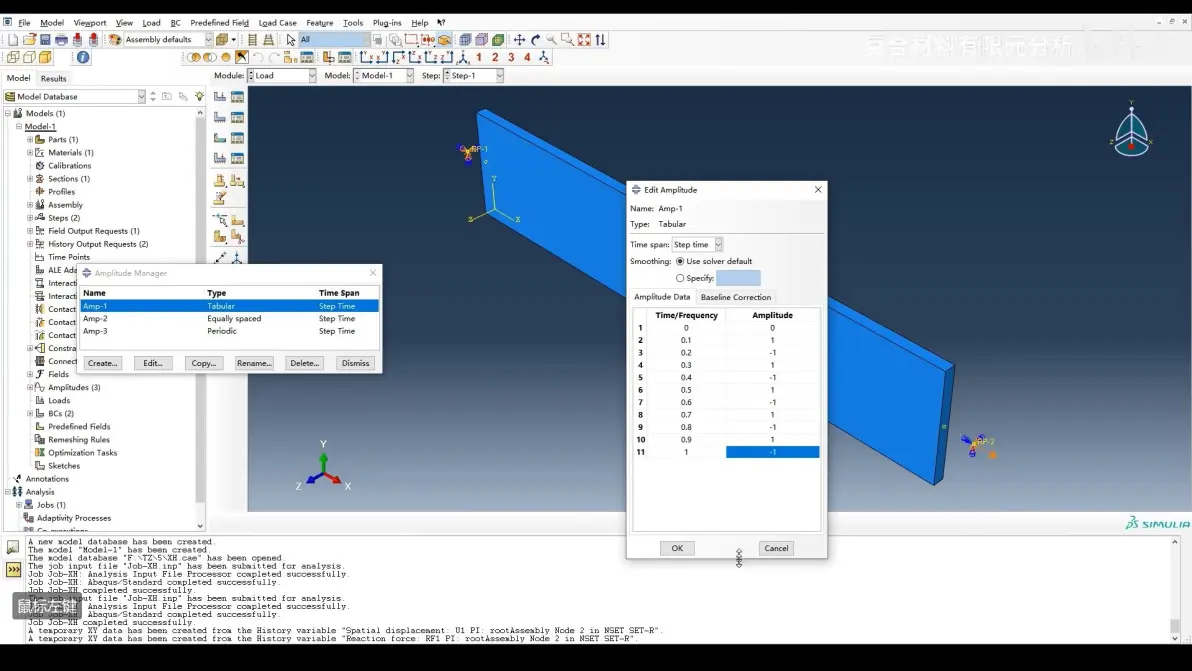Select the pan view tool

click(x=519, y=40)
